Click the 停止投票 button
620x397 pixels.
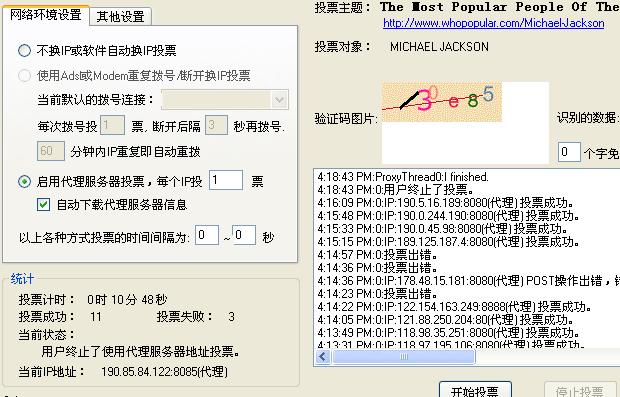[579, 390]
